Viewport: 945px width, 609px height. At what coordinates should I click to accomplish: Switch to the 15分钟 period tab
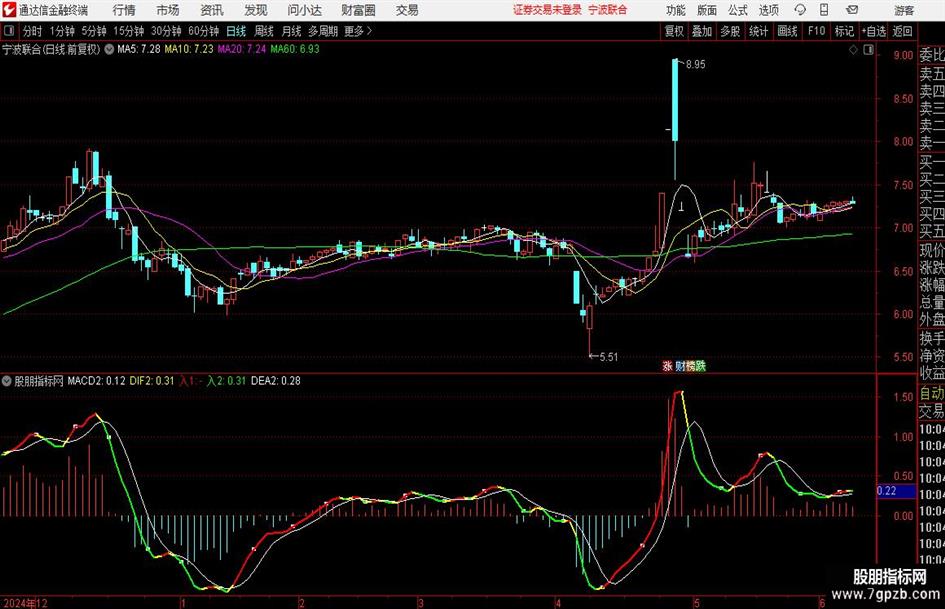click(x=129, y=31)
